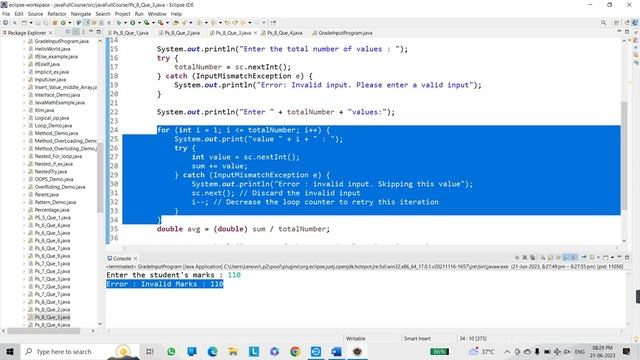640x360 pixels.
Task: Select HelloWorld.java in Package Explorer
Action: click(52, 49)
